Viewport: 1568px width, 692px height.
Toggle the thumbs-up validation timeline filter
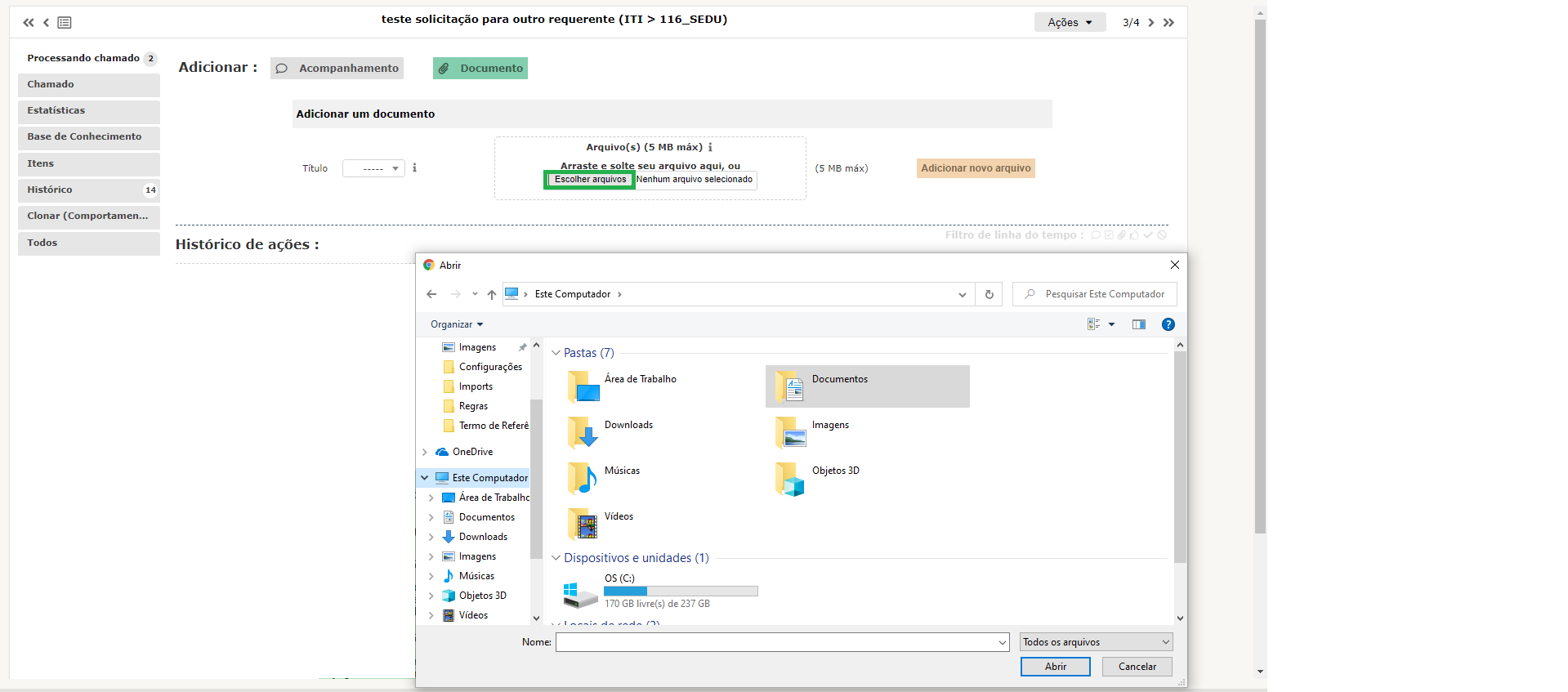(x=1134, y=235)
